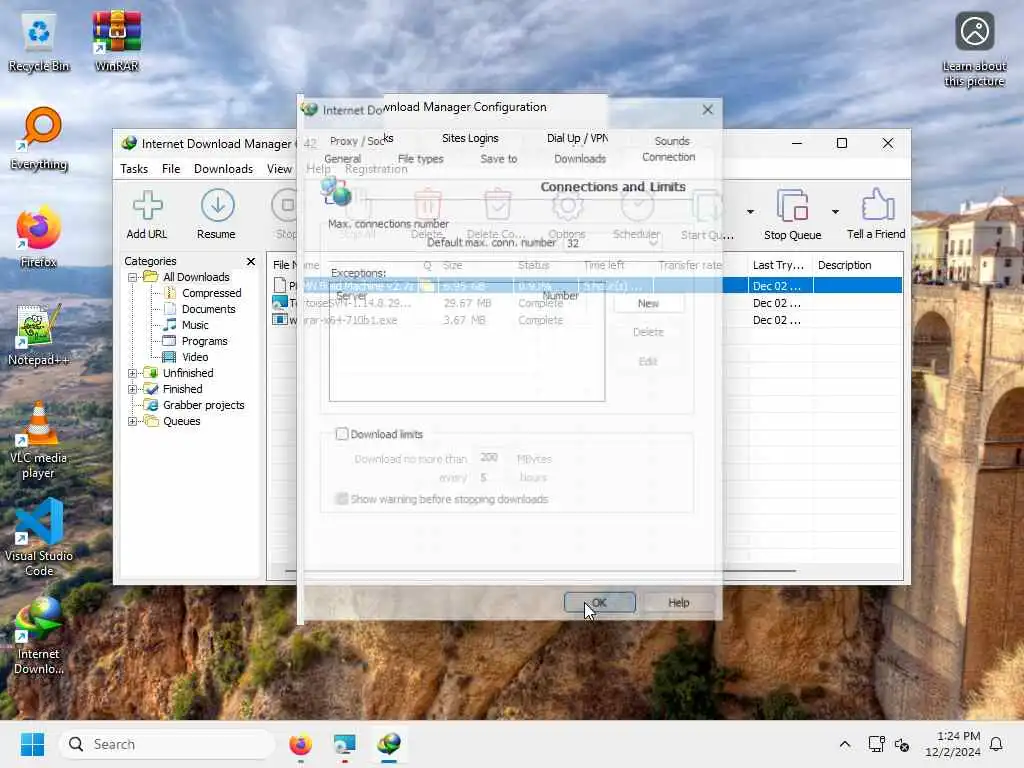Image resolution: width=1024 pixels, height=768 pixels.
Task: Select the Everything search desktop icon
Action: 39,138
